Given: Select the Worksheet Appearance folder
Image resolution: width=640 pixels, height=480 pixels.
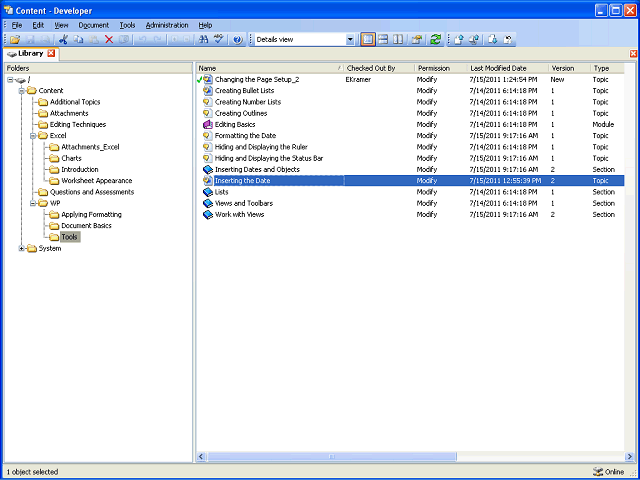Looking at the screenshot, I should (97, 180).
